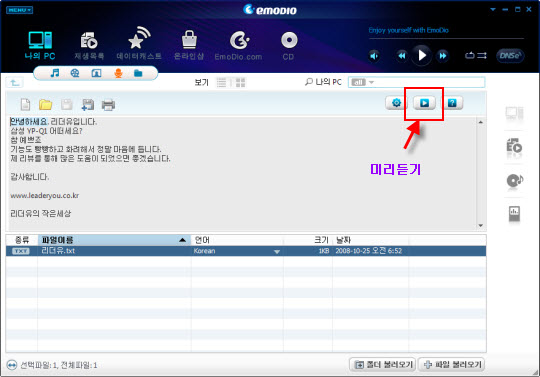This screenshot has height=377, width=540.
Task: Skip to next track
Action: coord(443,55)
